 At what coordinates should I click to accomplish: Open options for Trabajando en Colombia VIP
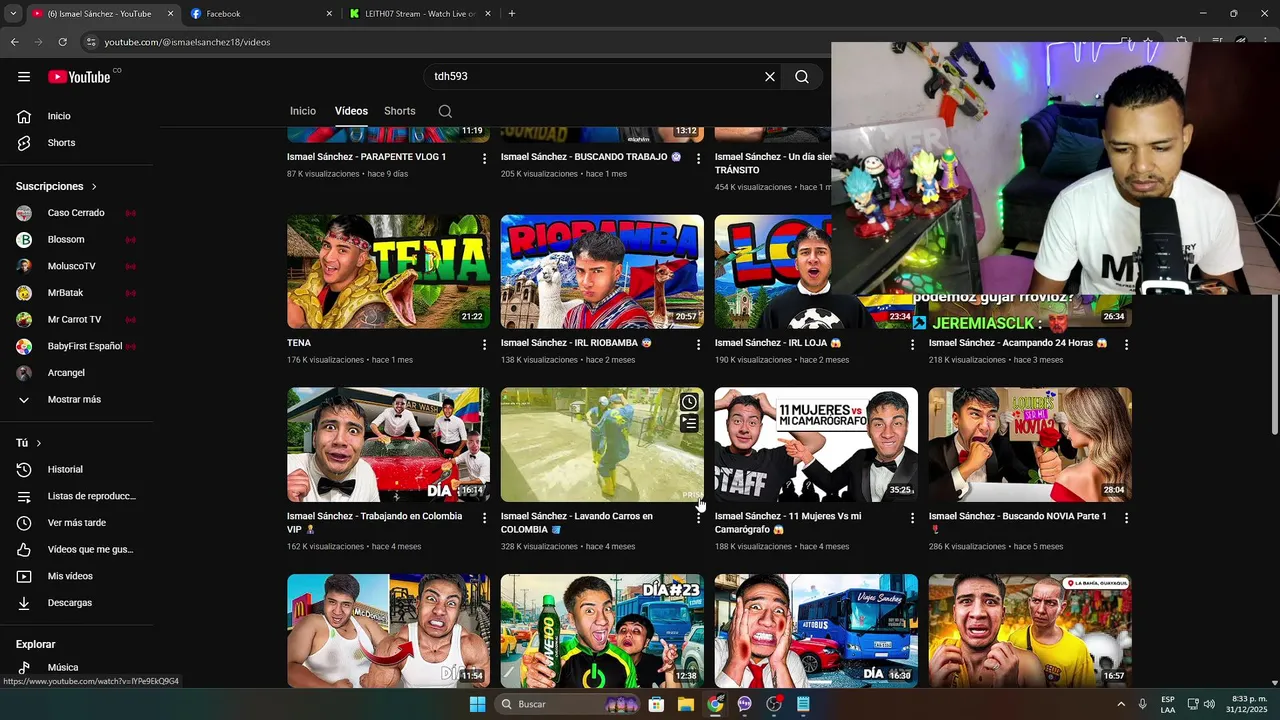pos(485,518)
